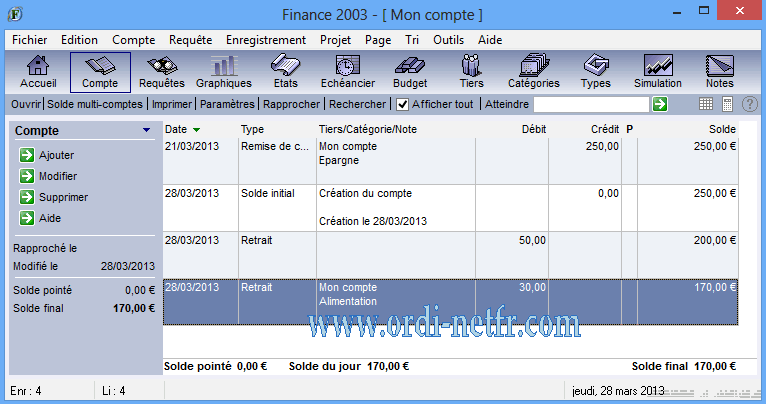Click the Date column sort arrow
The image size is (766, 404).
196,130
